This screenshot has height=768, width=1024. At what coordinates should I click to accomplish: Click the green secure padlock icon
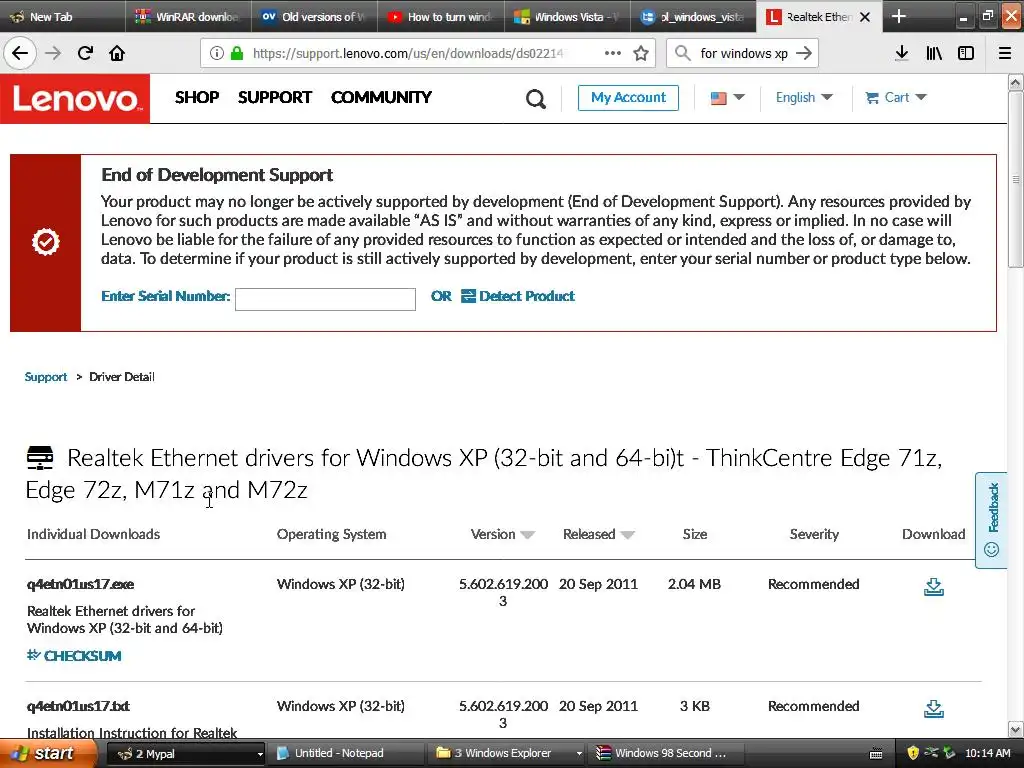point(237,53)
